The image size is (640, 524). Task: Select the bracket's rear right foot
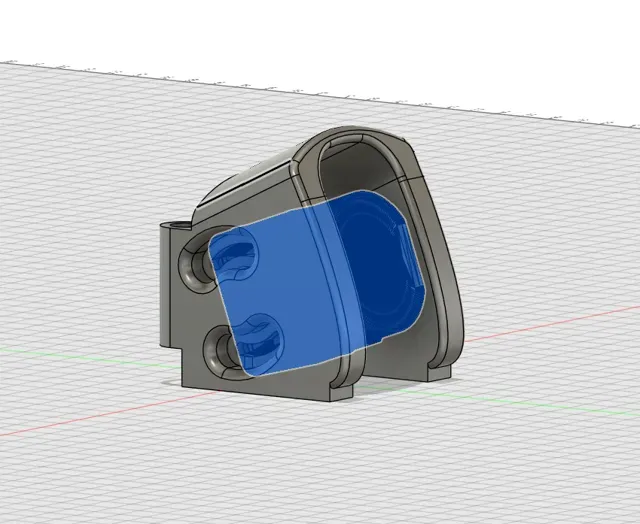coord(439,373)
